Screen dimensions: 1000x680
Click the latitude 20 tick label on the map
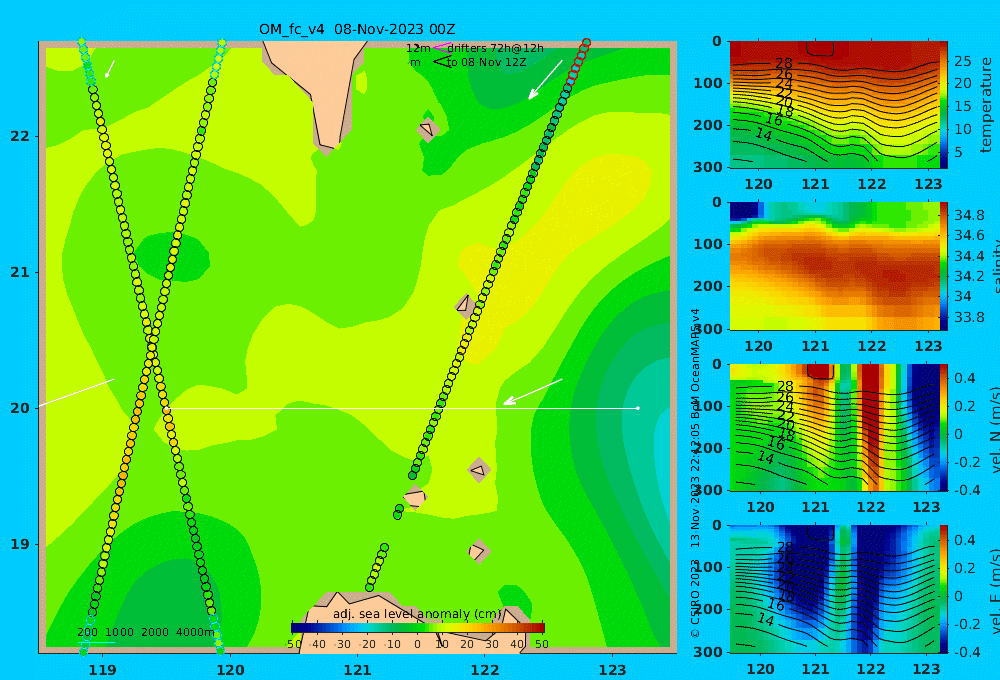tap(20, 408)
